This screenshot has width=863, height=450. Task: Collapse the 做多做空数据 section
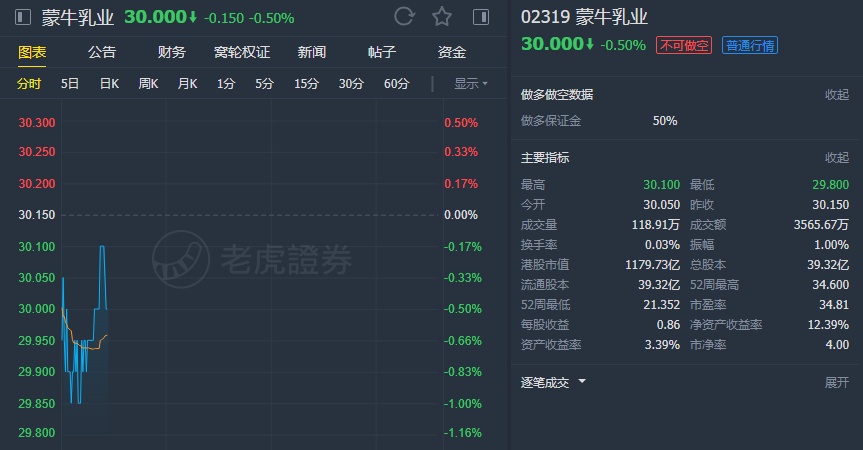click(836, 95)
